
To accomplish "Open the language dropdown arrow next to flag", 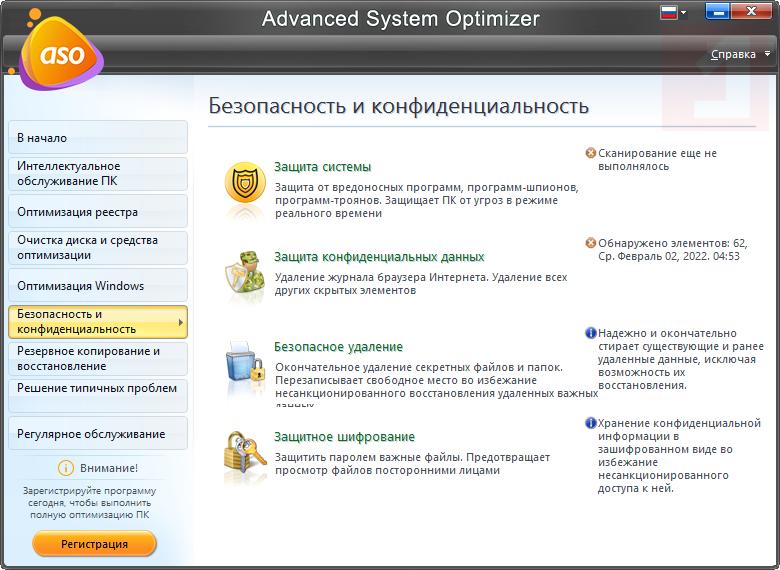I will pos(683,12).
